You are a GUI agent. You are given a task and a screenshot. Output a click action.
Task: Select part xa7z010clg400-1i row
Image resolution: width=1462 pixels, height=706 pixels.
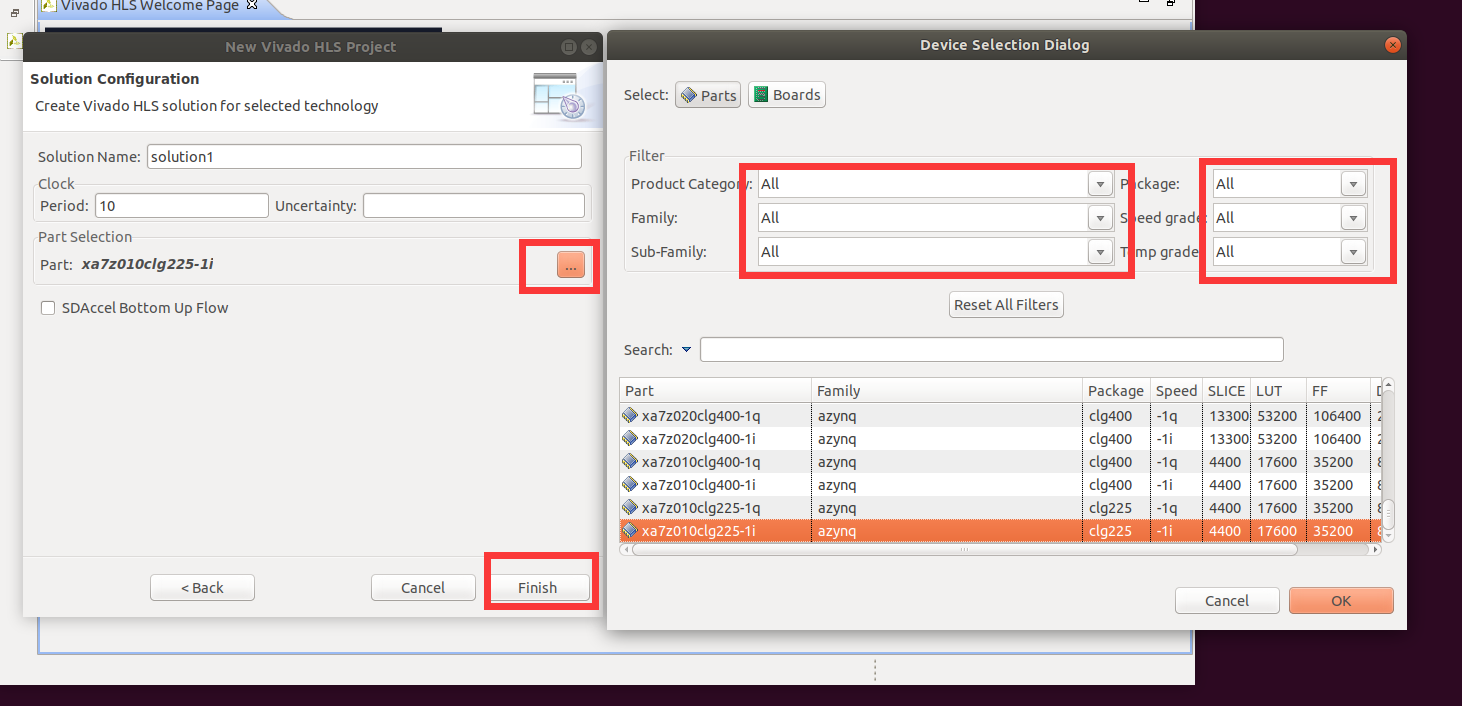pos(1000,485)
